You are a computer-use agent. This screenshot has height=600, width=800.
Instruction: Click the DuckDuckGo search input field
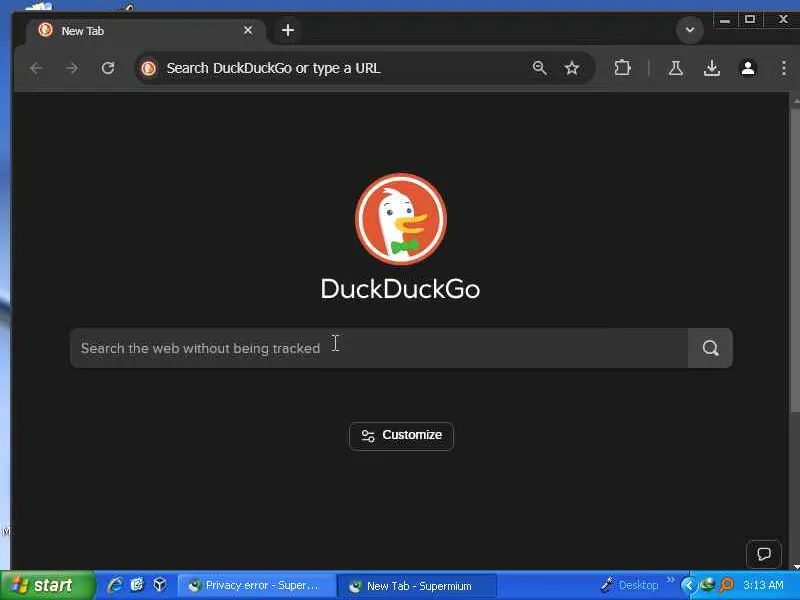[x=379, y=348]
